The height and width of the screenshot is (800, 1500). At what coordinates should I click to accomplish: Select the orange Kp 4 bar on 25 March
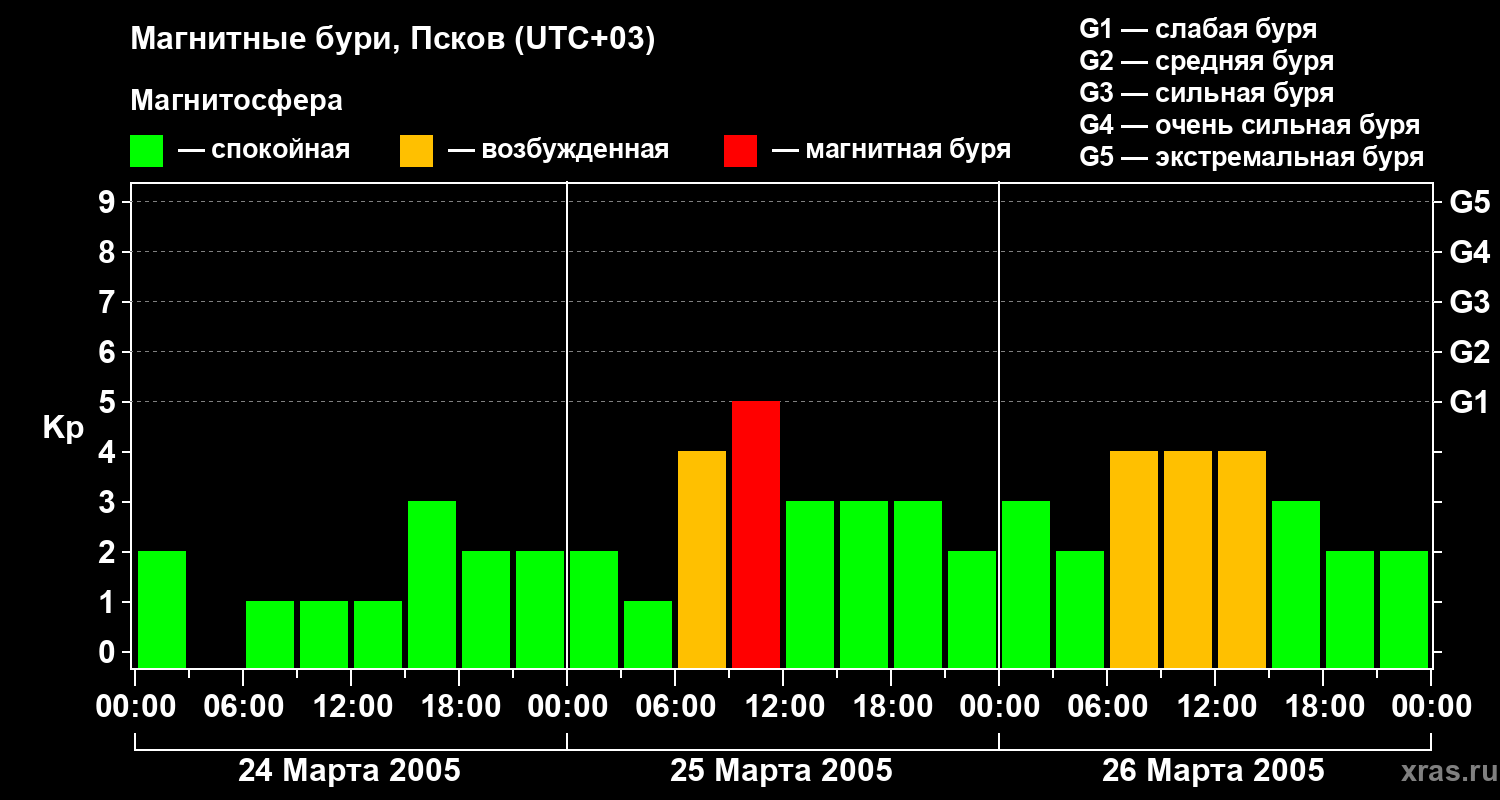[x=702, y=559]
